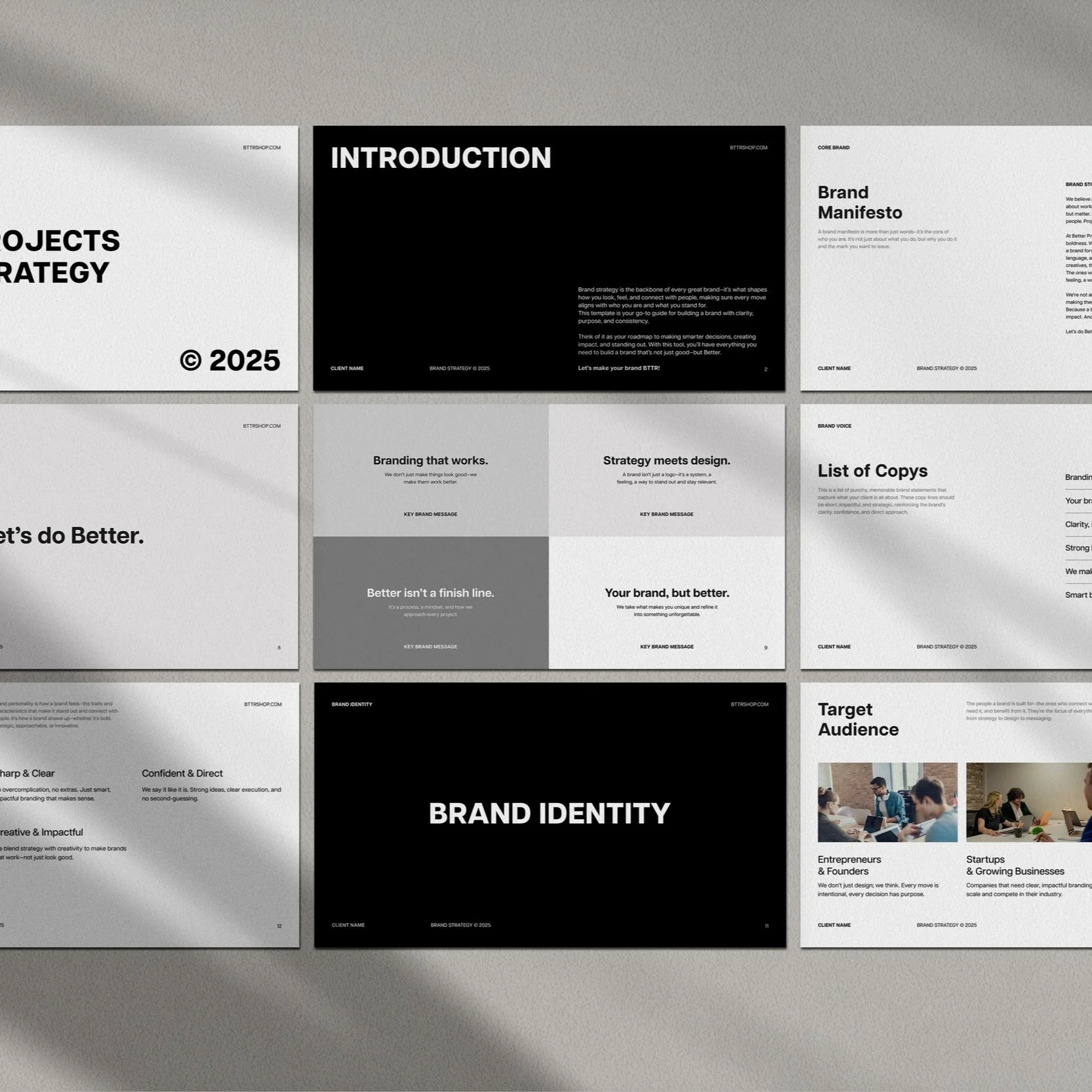Click BTTRSHOP.COM on the cover slide
Image resolution: width=1092 pixels, height=1092 pixels.
pyautogui.click(x=262, y=148)
